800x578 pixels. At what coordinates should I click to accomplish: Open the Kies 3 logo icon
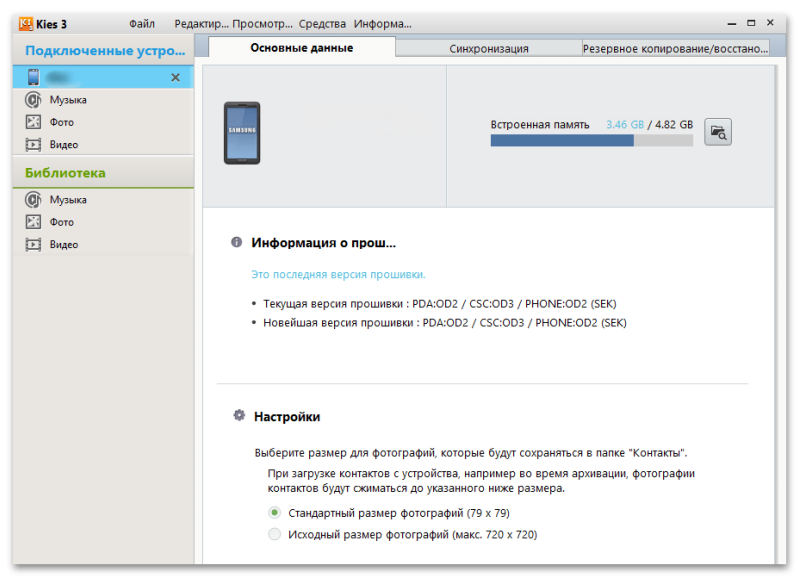pyautogui.click(x=26, y=24)
